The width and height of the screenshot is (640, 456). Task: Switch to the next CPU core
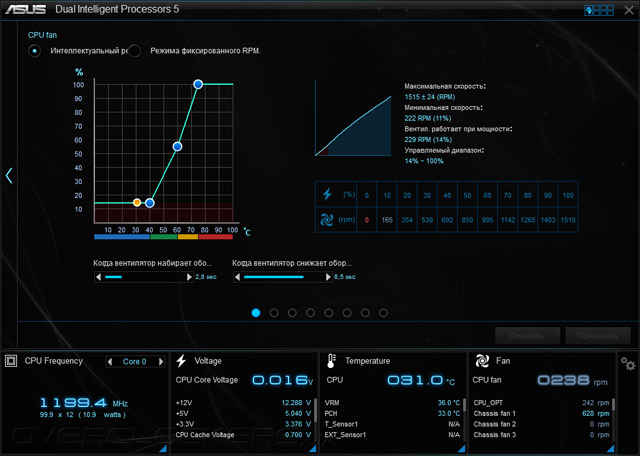(161, 361)
